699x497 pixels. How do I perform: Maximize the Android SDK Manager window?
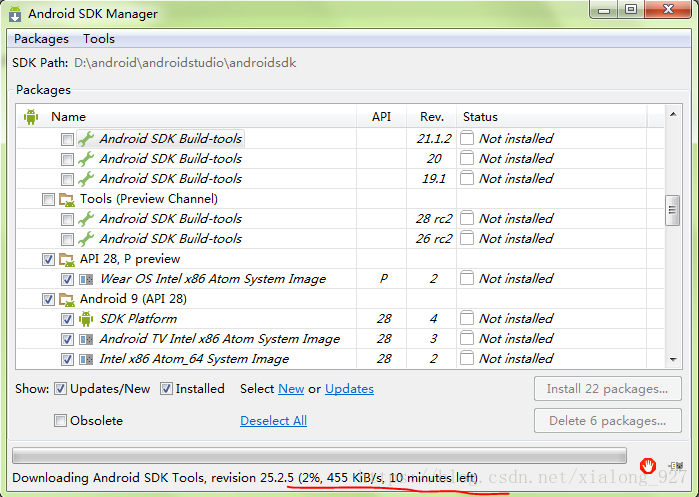coord(631,9)
